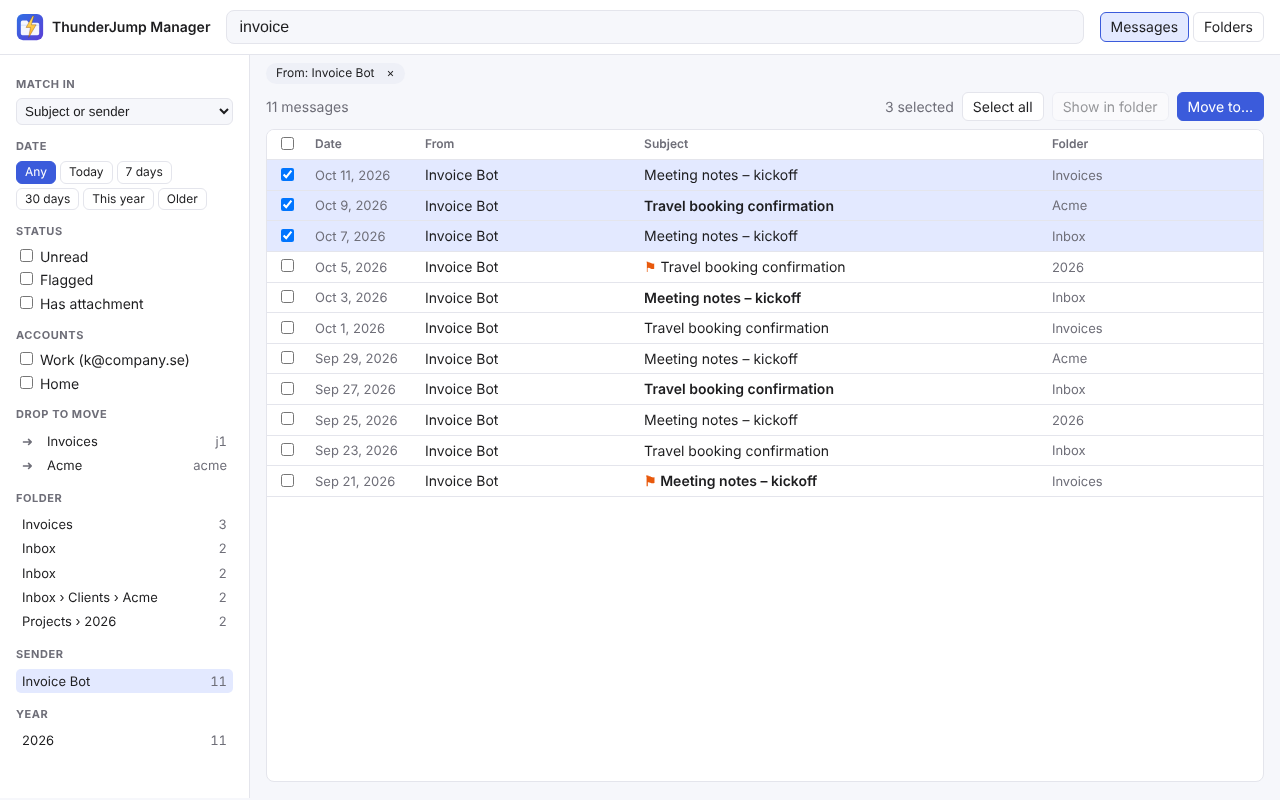The image size is (1280, 800).
Task: Enable Has attachment filter
Action: (27, 303)
